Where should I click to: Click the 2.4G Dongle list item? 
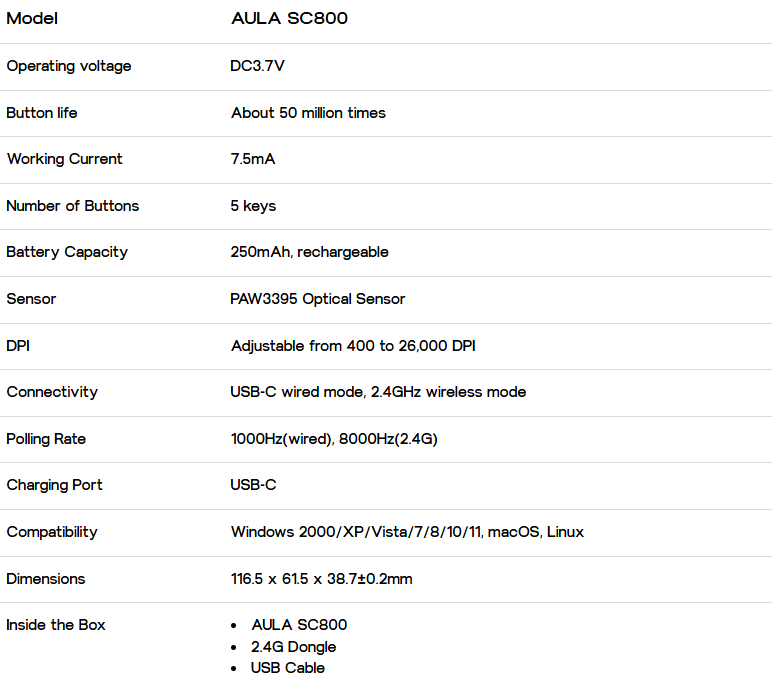[293, 647]
